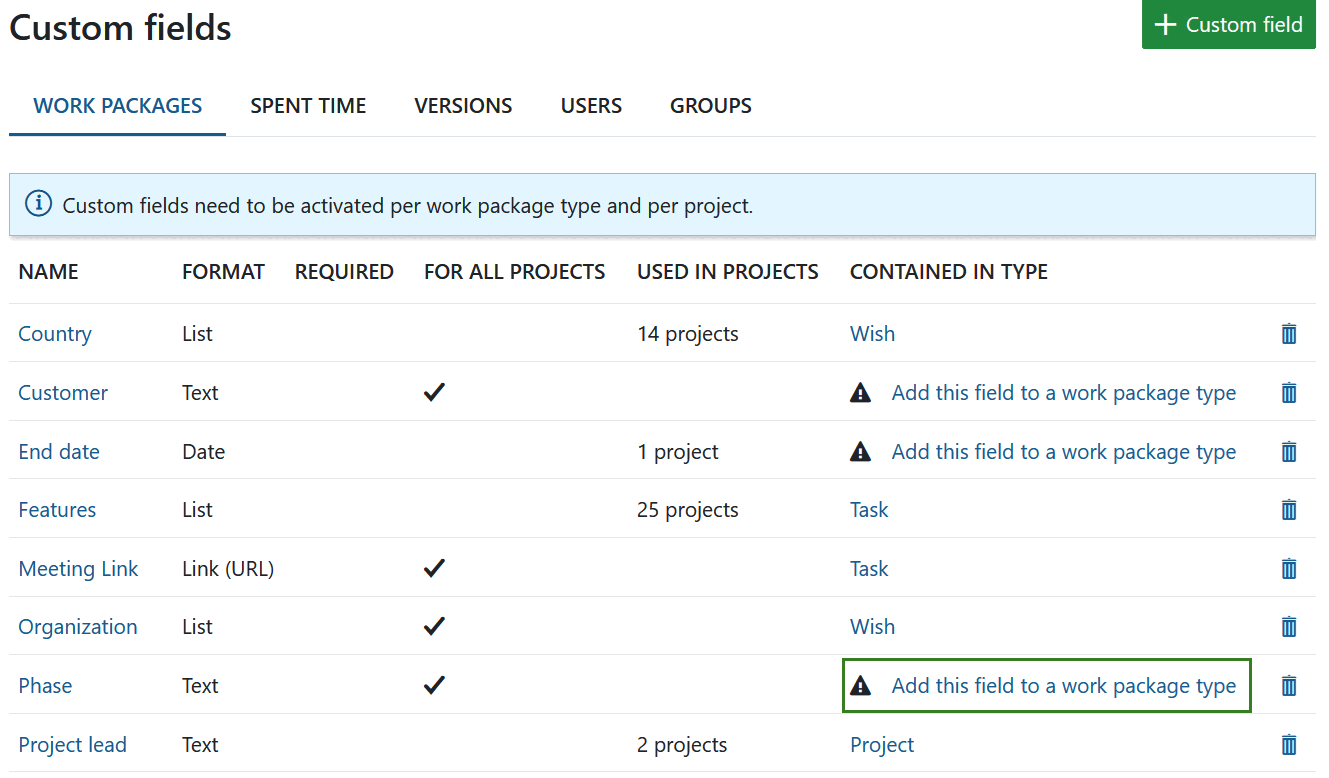
Task: Delete the Phase custom field
Action: 1288,686
